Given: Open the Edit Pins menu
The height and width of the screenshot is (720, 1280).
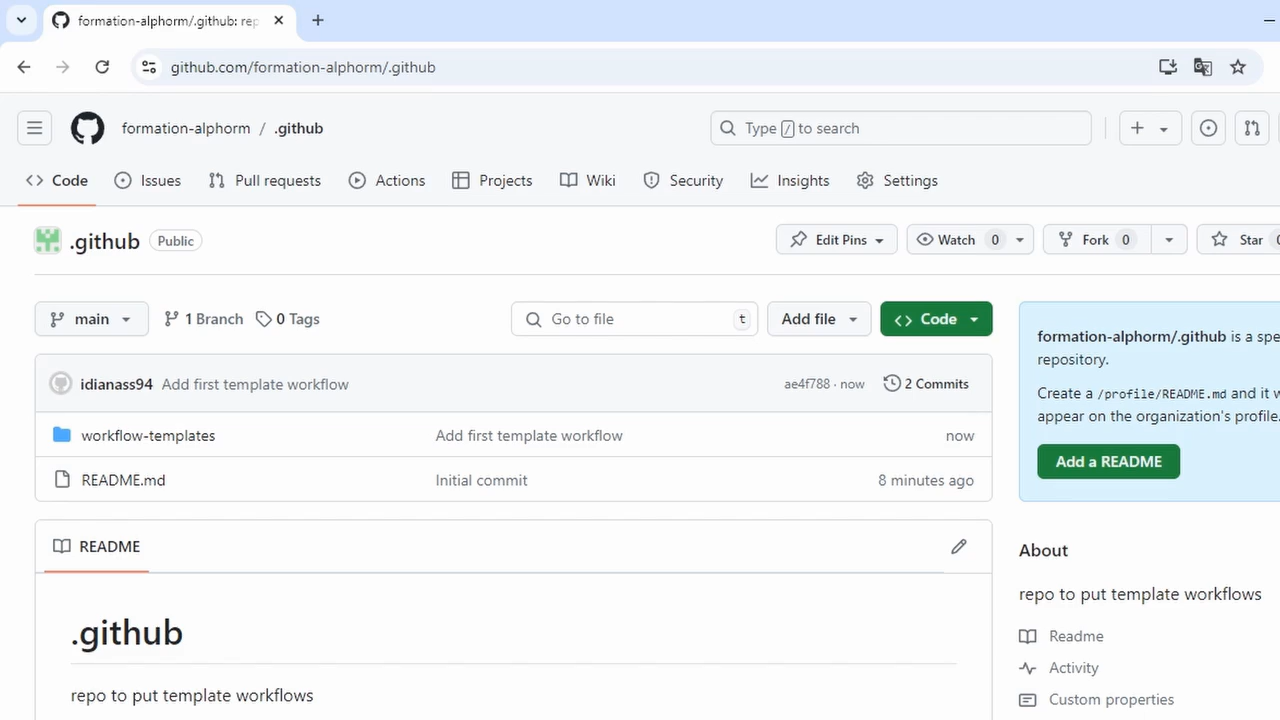Looking at the screenshot, I should click(x=836, y=239).
